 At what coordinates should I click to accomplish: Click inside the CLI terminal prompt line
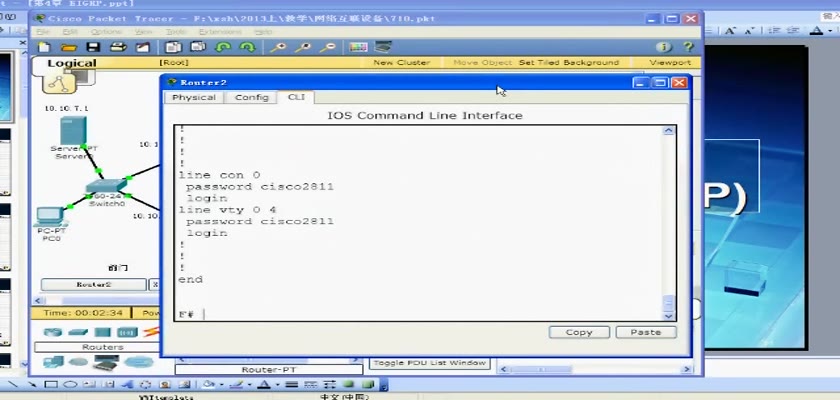[419, 314]
